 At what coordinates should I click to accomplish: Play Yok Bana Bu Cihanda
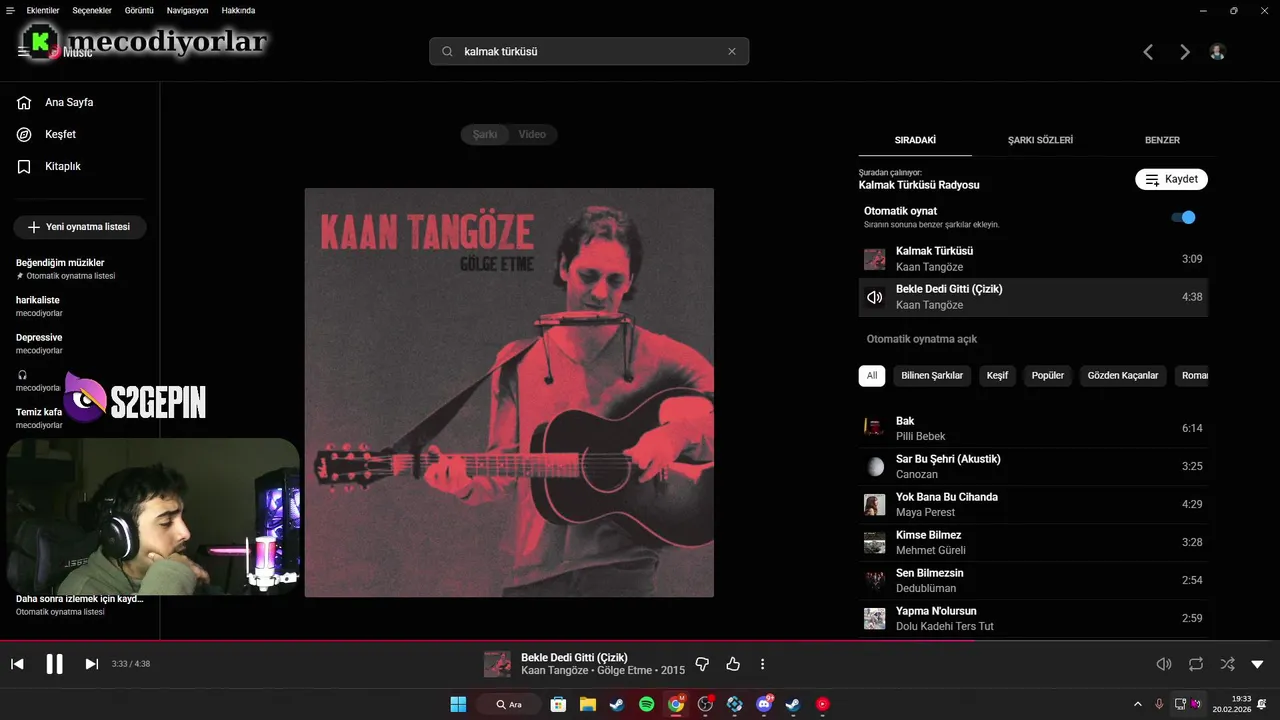point(1033,504)
